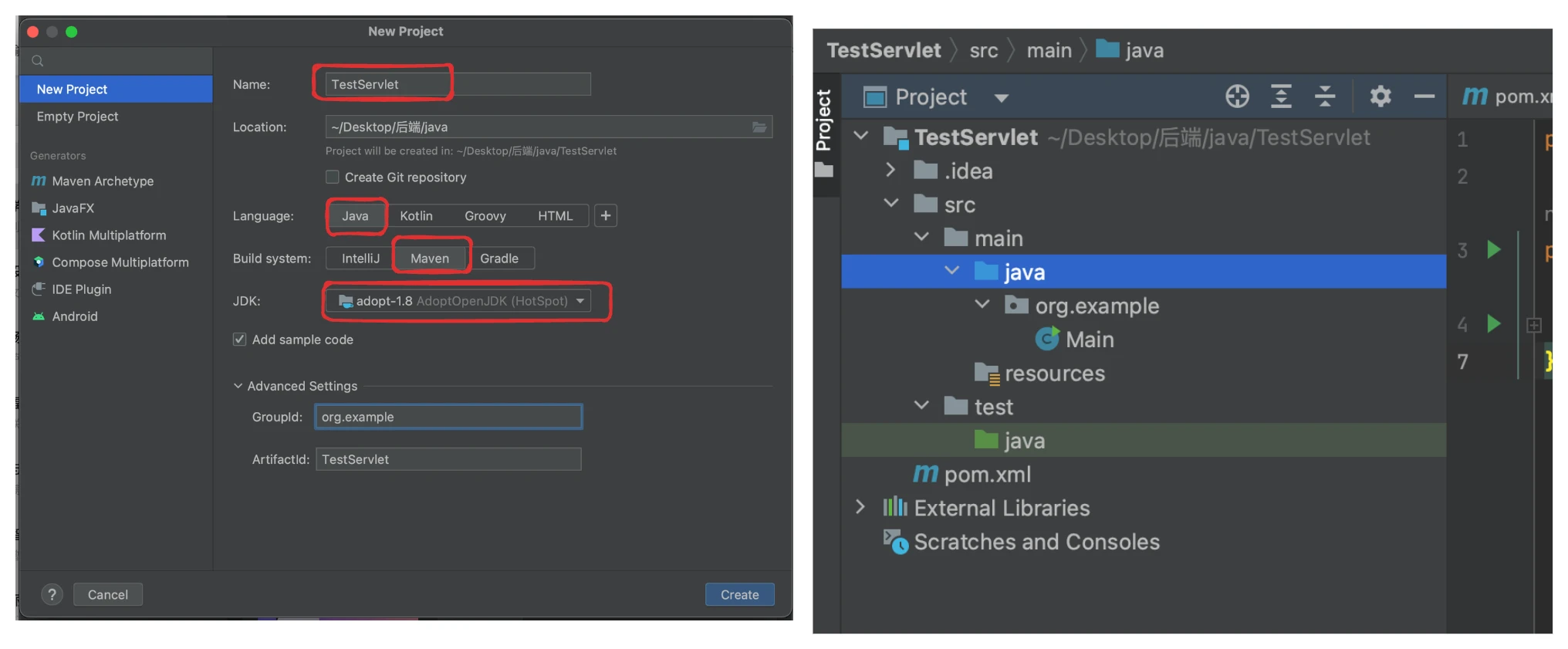Click java in breadcrumb bar
Viewport: 1568px width, 649px height.
(x=1130, y=50)
